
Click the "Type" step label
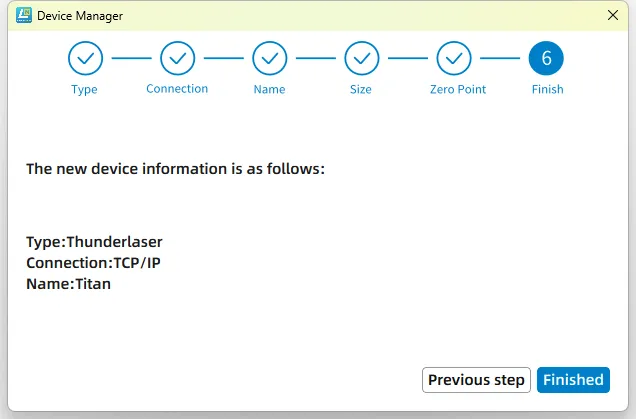click(x=85, y=90)
